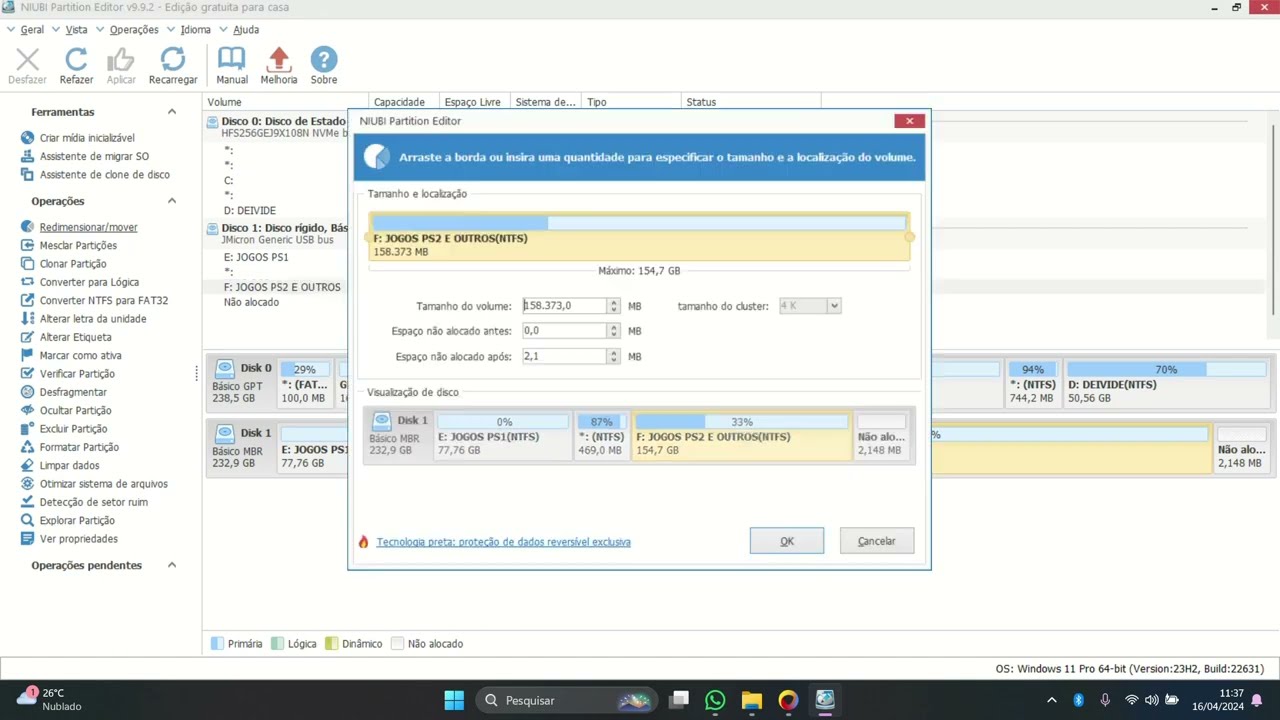1280x720 pixels.
Task: Click the Alterar Etiqueta icon
Action: click(x=28, y=337)
